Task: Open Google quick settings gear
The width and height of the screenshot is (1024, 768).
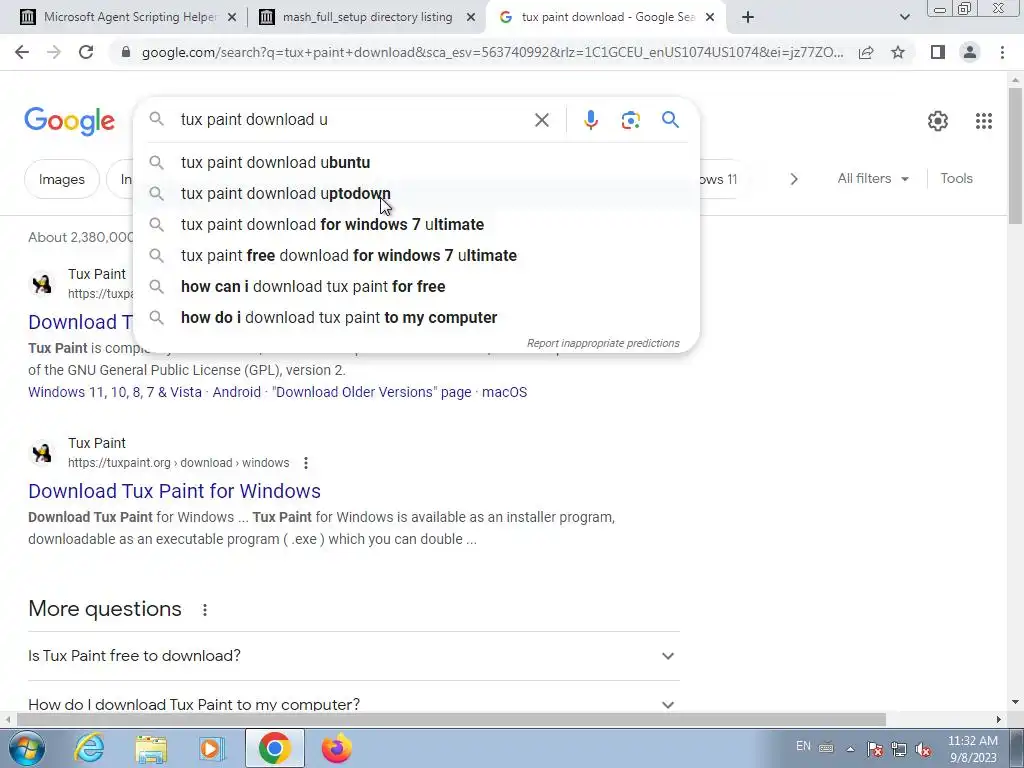Action: [x=938, y=121]
